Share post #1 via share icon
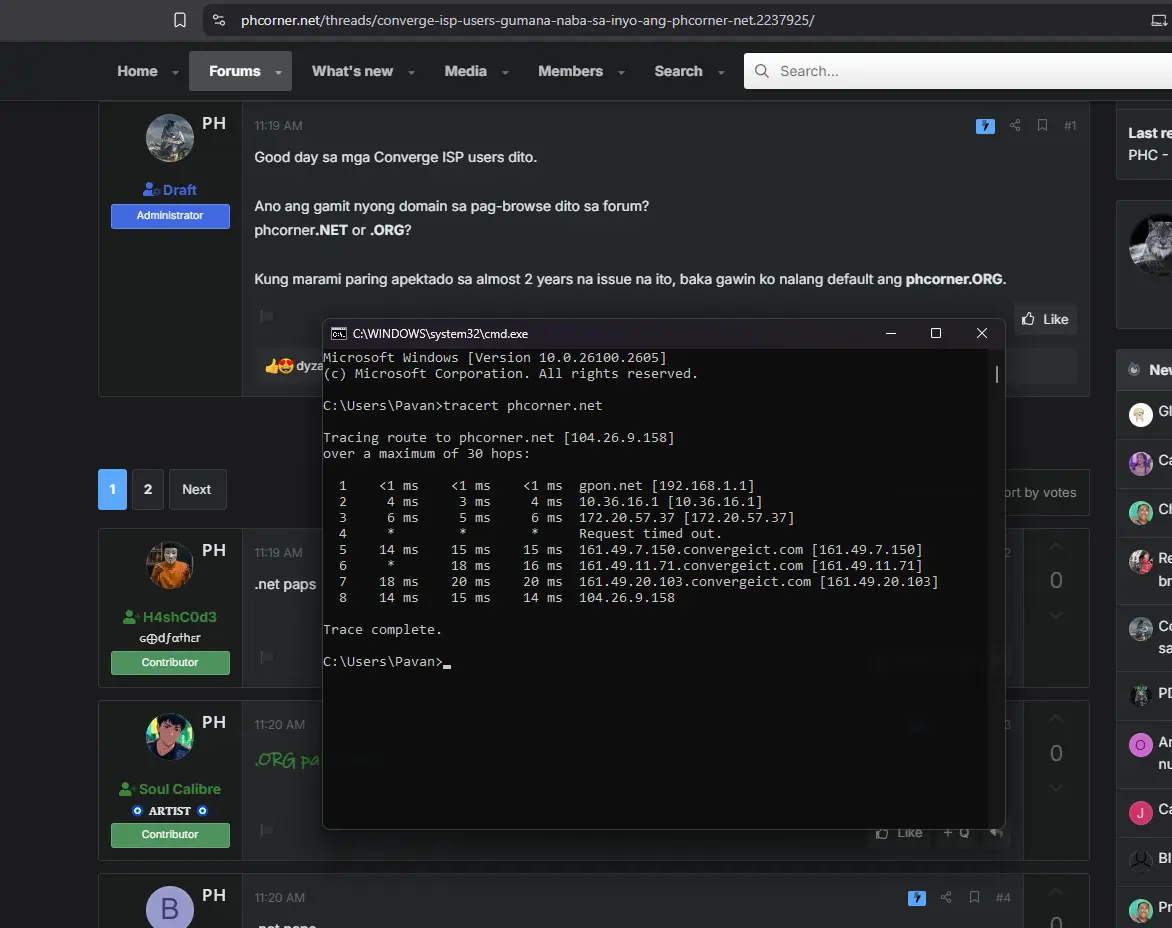 tap(1014, 126)
